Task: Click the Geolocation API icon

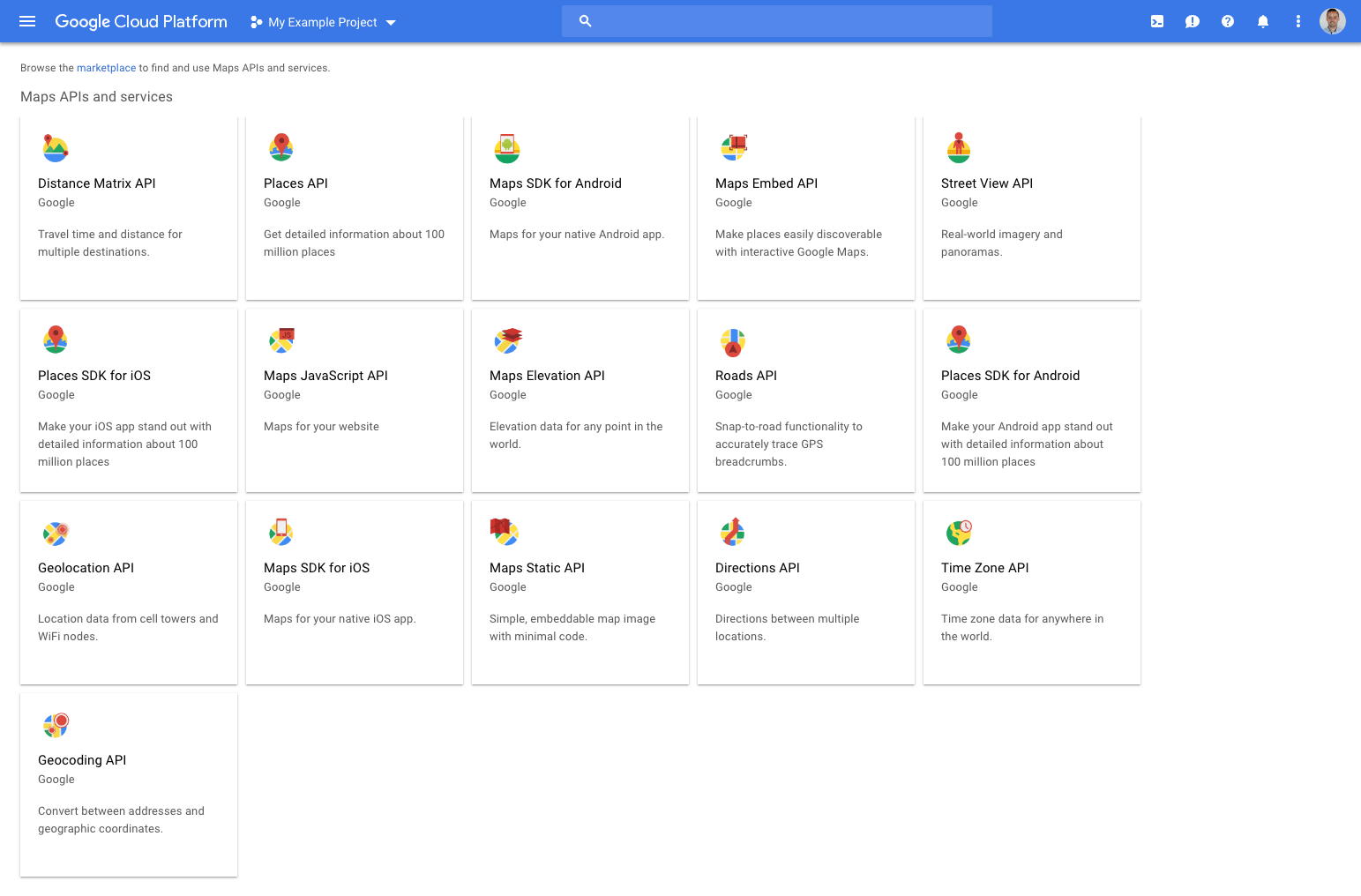Action: [56, 533]
